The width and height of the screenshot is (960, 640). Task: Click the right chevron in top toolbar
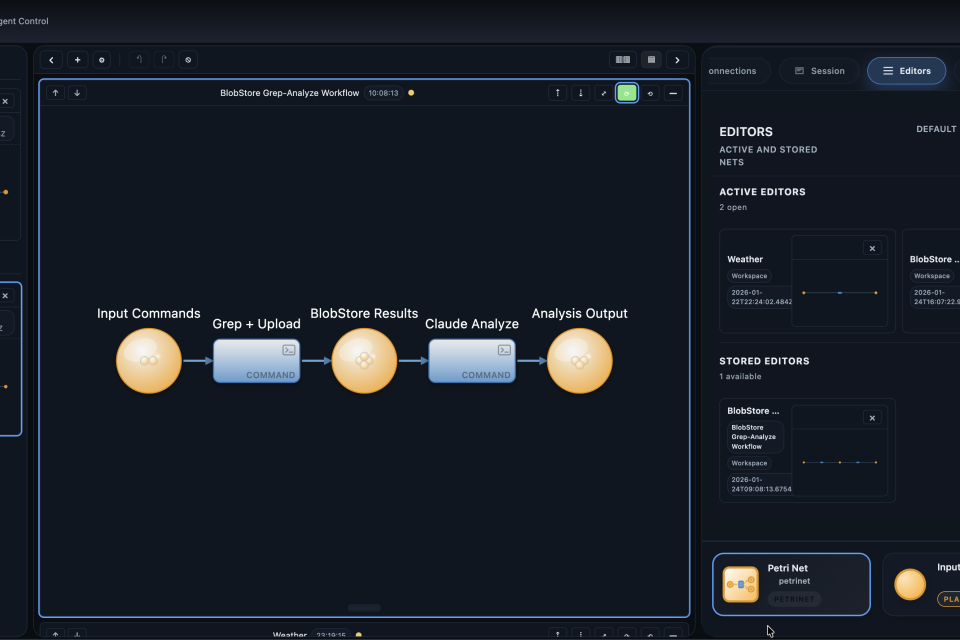678,60
